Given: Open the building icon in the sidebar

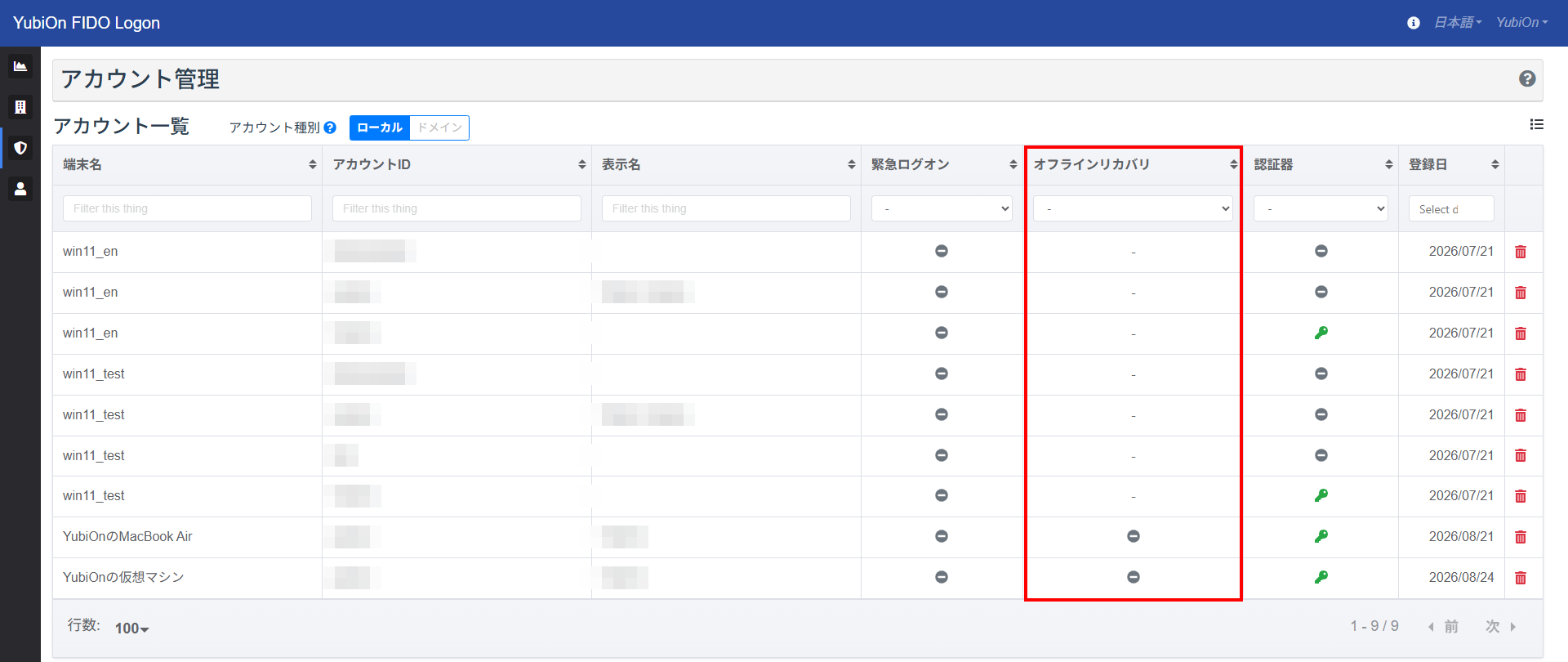Looking at the screenshot, I should tap(20, 107).
